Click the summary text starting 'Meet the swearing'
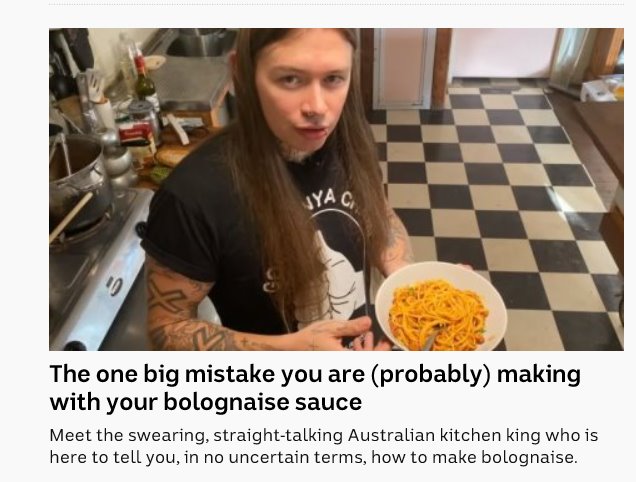This screenshot has height=482, width=636. click(323, 446)
